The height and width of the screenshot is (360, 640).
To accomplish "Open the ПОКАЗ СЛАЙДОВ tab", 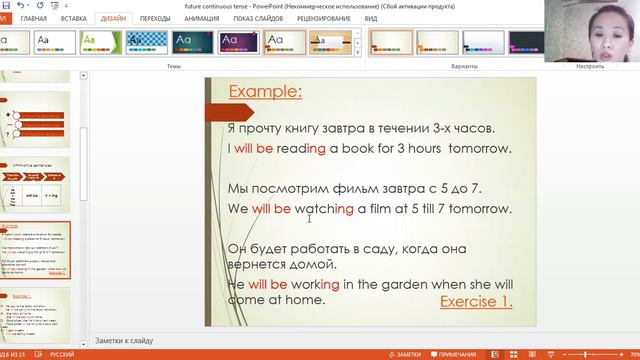I will tap(258, 19).
